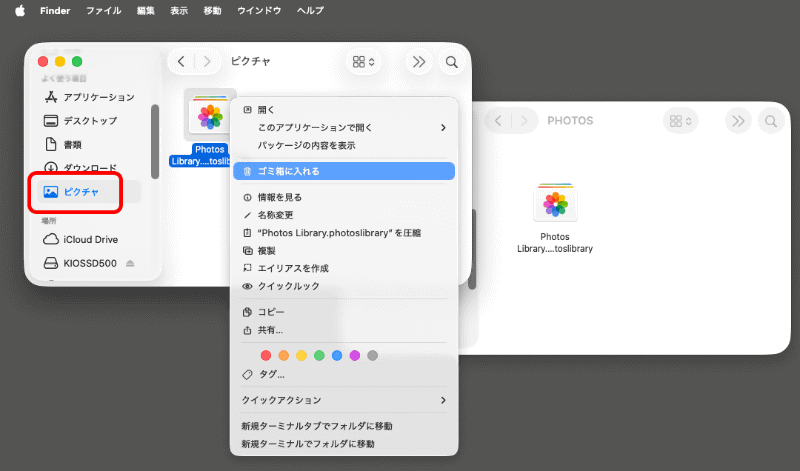Apply the blue tag color
Viewport: 800px width, 471px height.
click(337, 355)
